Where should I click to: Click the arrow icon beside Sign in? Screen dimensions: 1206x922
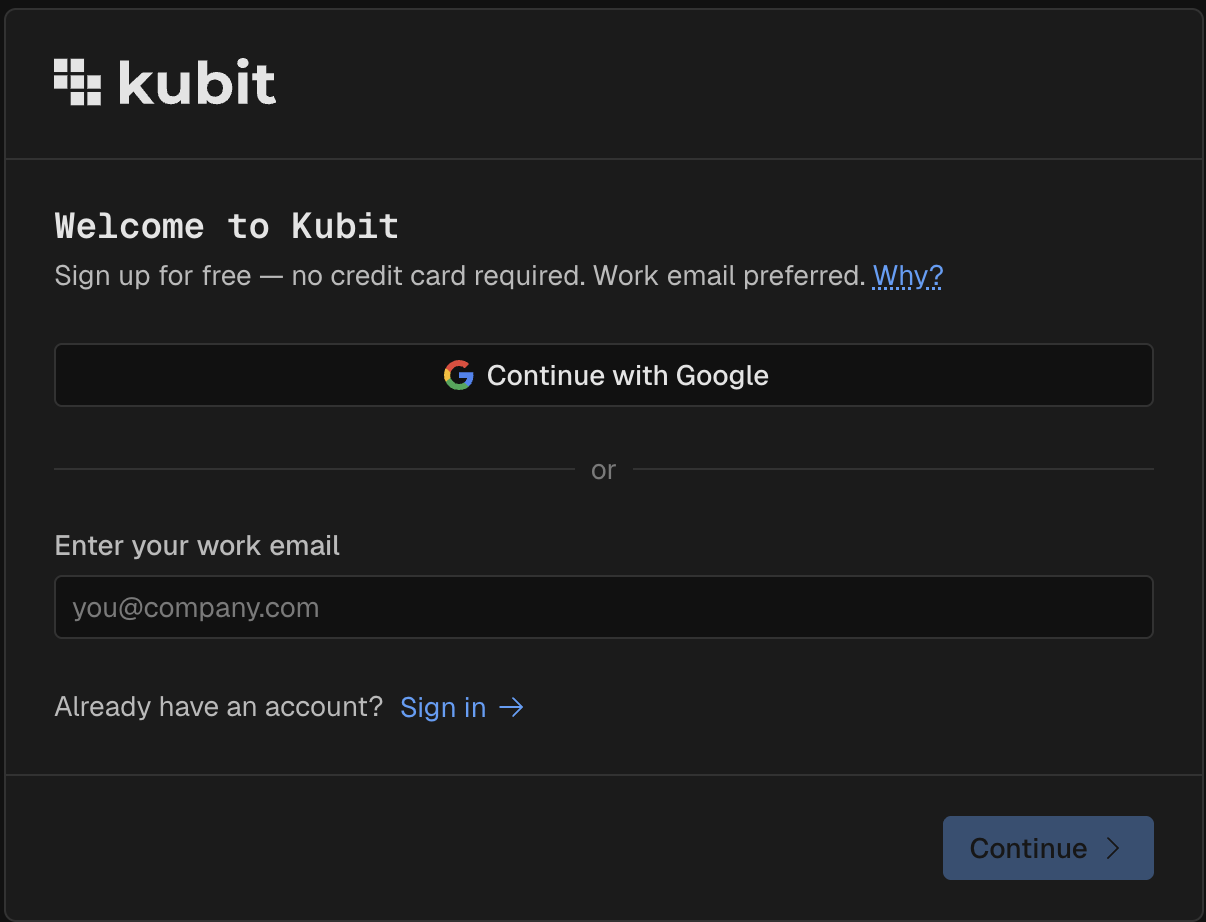tap(511, 708)
